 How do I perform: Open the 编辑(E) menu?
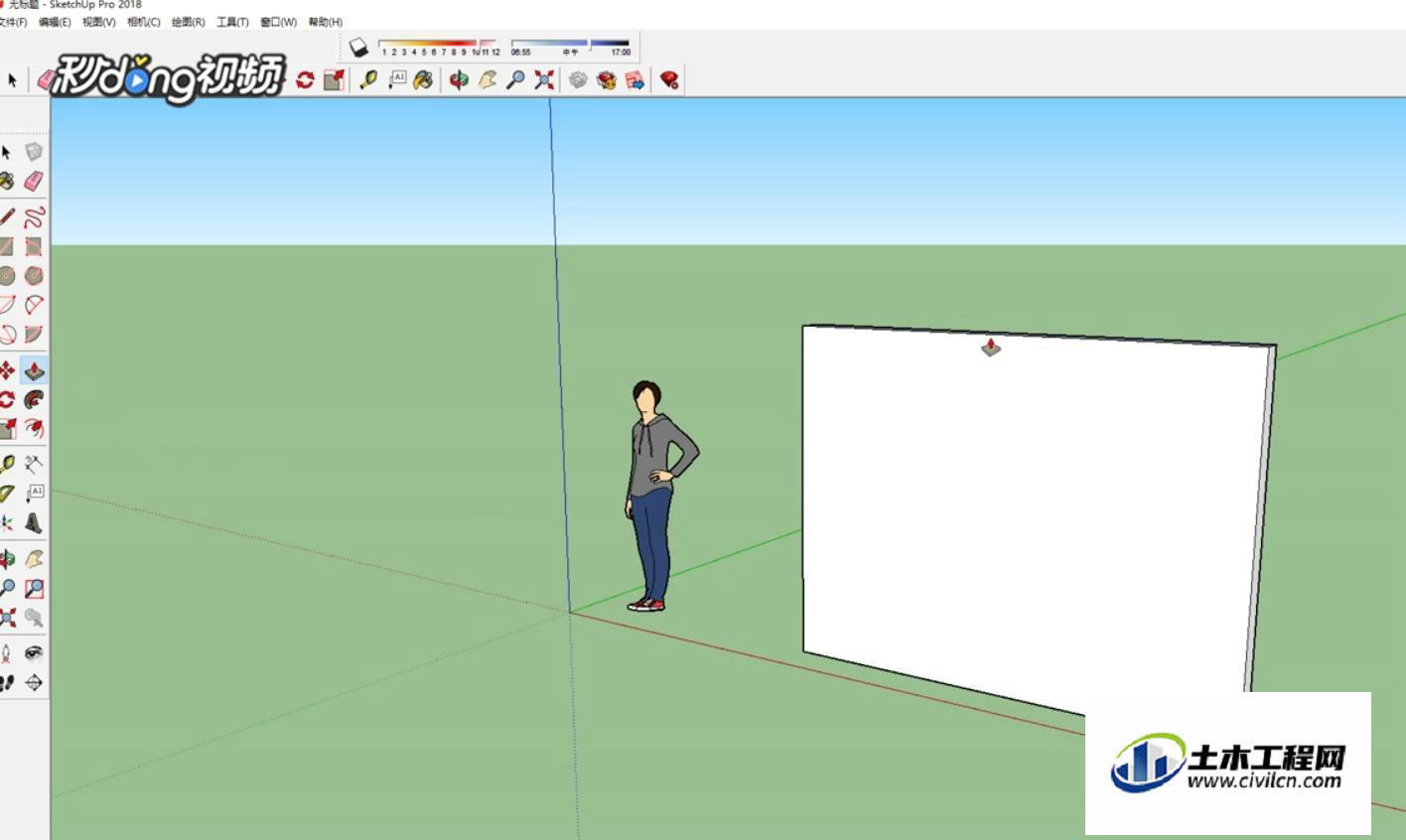[55, 22]
